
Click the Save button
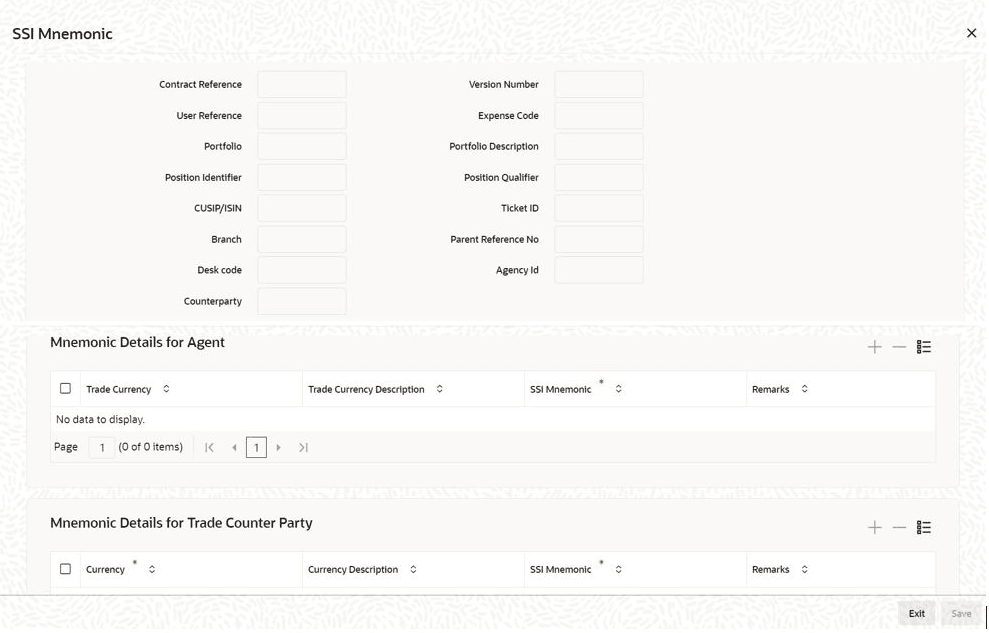click(961, 613)
